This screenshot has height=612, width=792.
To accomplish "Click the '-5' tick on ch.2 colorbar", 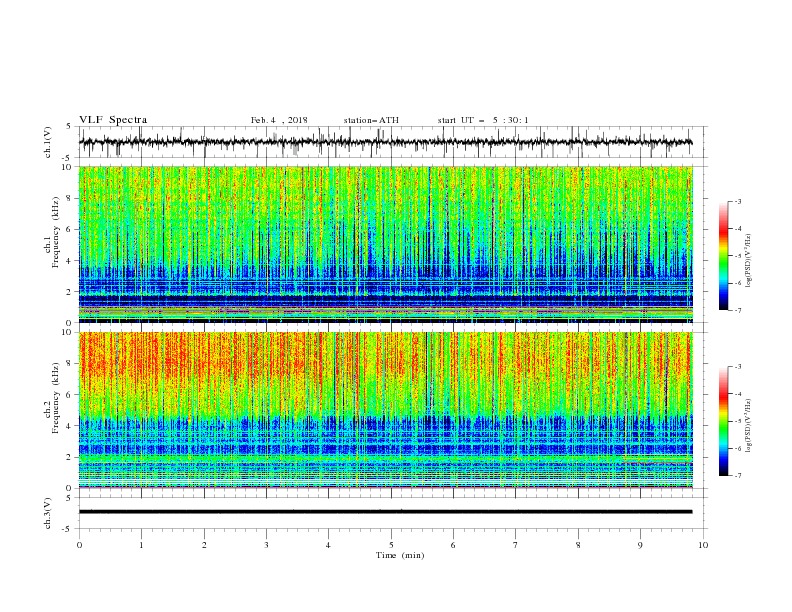I will coord(737,421).
